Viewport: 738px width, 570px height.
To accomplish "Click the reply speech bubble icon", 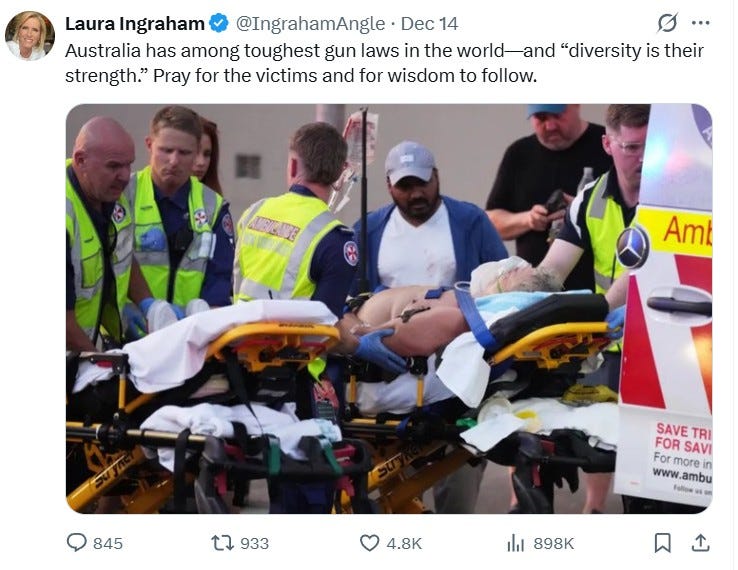I will (x=77, y=543).
